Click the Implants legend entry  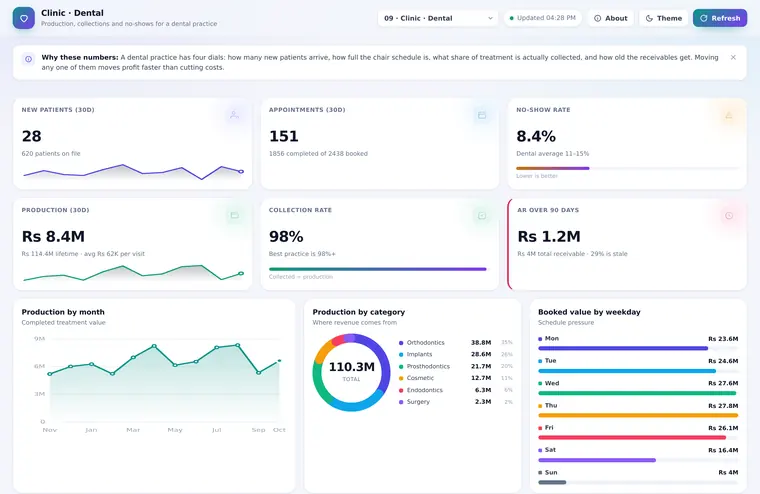(456, 354)
